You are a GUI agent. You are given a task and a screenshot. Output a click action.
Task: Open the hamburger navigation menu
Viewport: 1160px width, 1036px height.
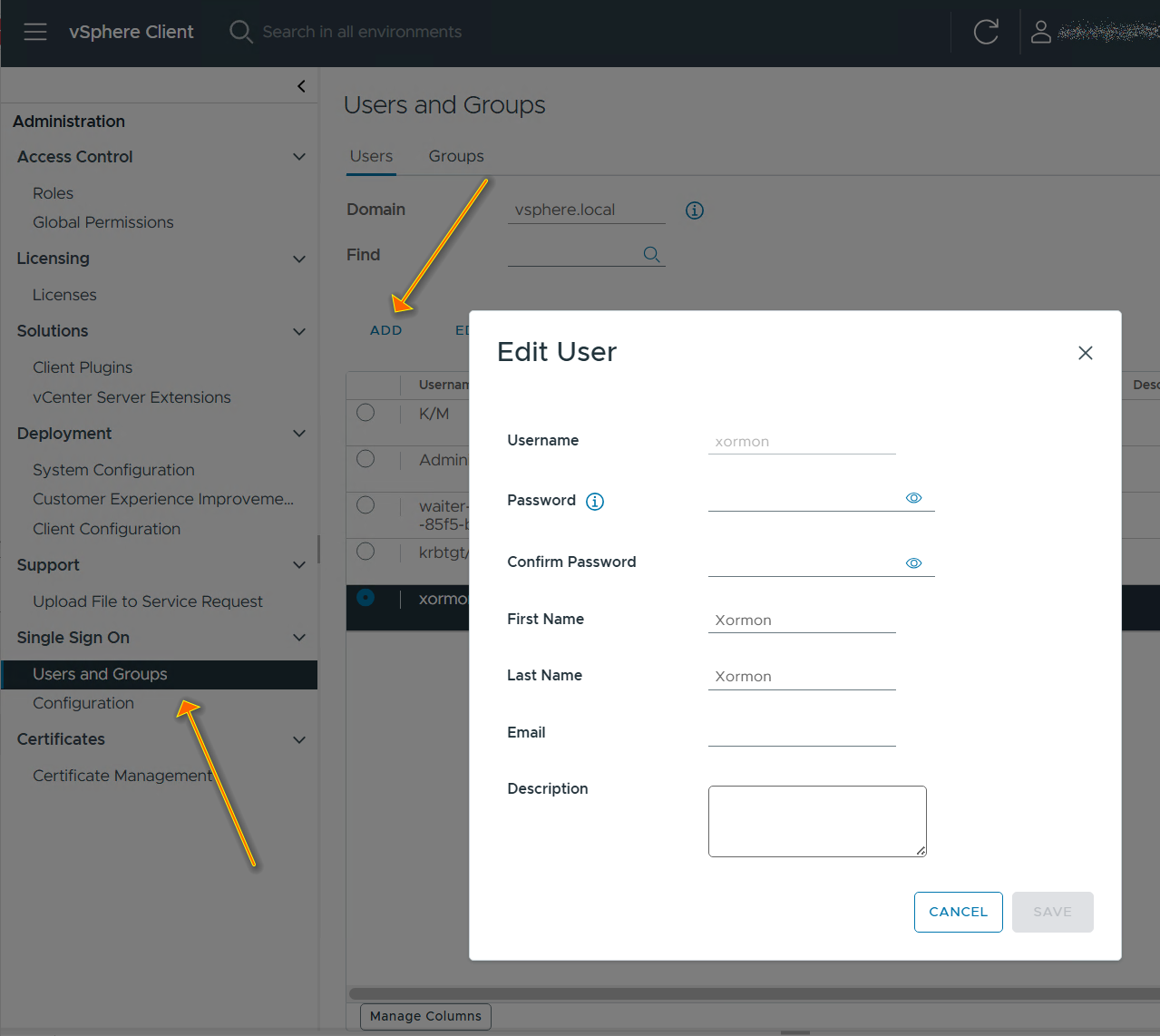(x=35, y=32)
